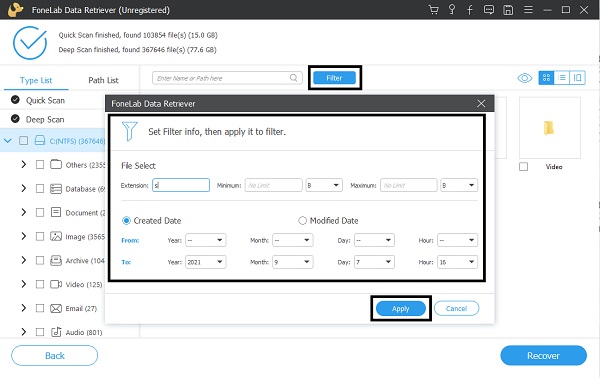Click the FoneLab app logo

tap(15, 10)
